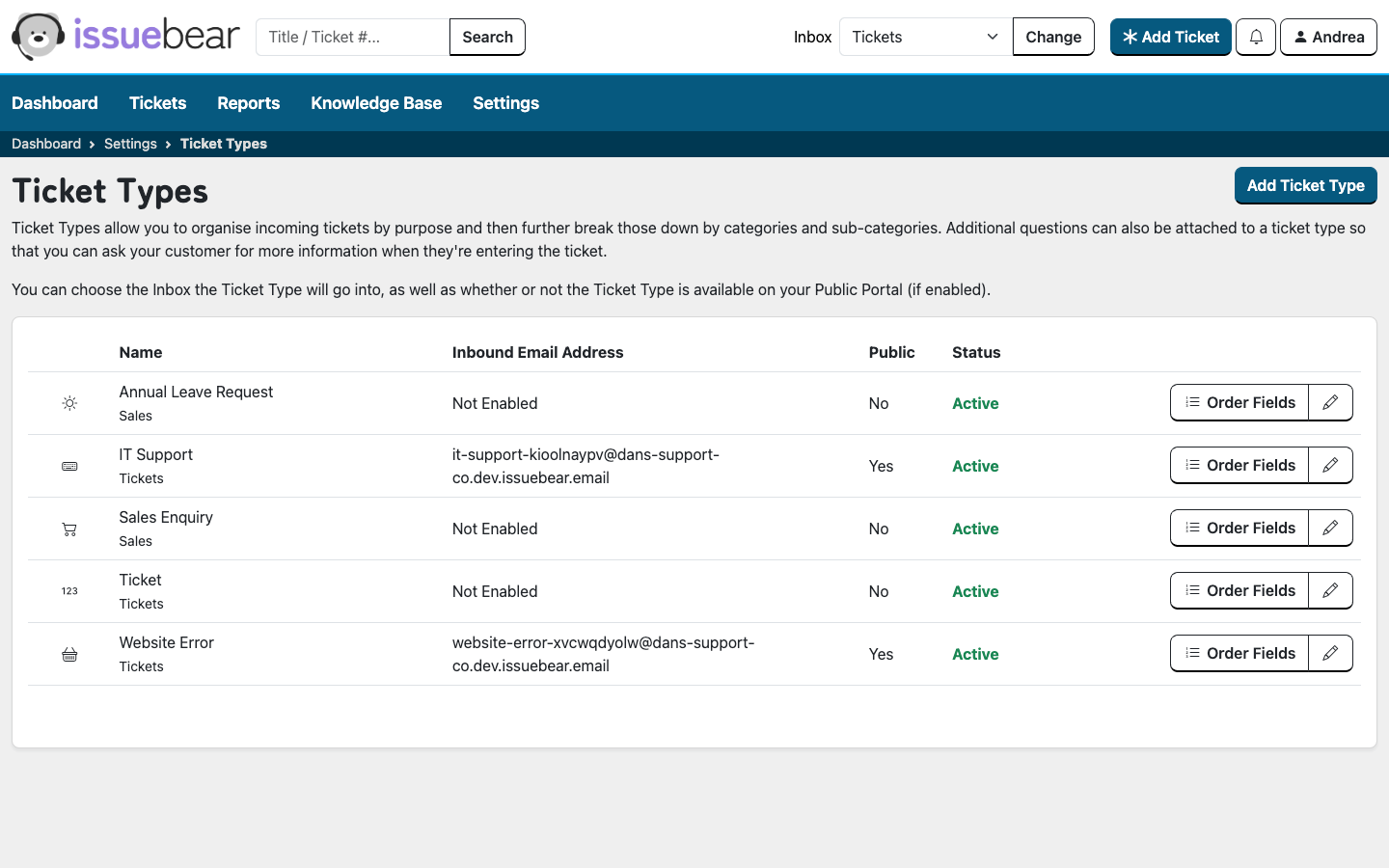This screenshot has height=868, width=1389.
Task: Order fields for the Ticket row
Action: [1239, 590]
